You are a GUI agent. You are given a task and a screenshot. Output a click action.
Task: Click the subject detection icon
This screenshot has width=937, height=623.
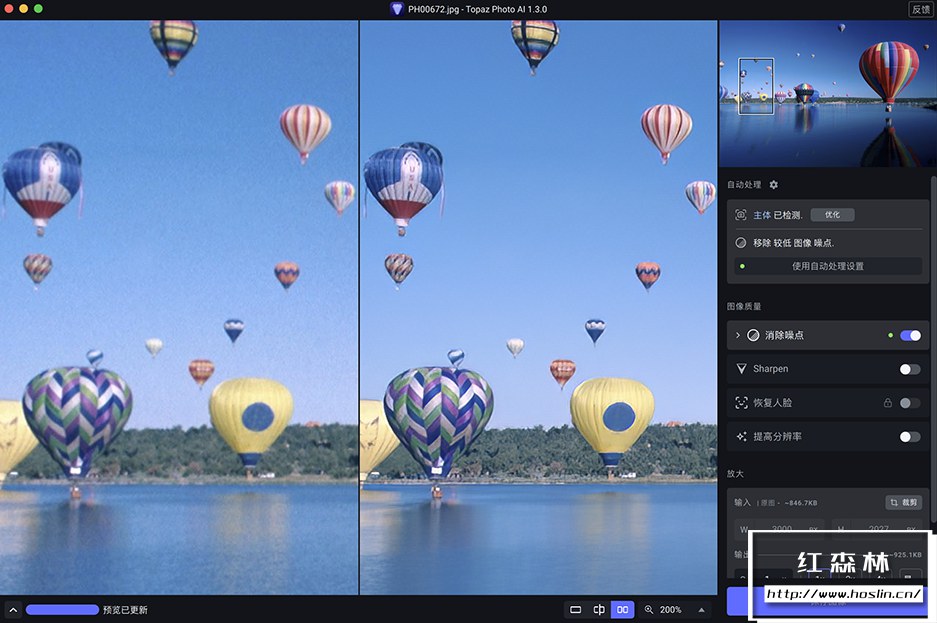741,215
